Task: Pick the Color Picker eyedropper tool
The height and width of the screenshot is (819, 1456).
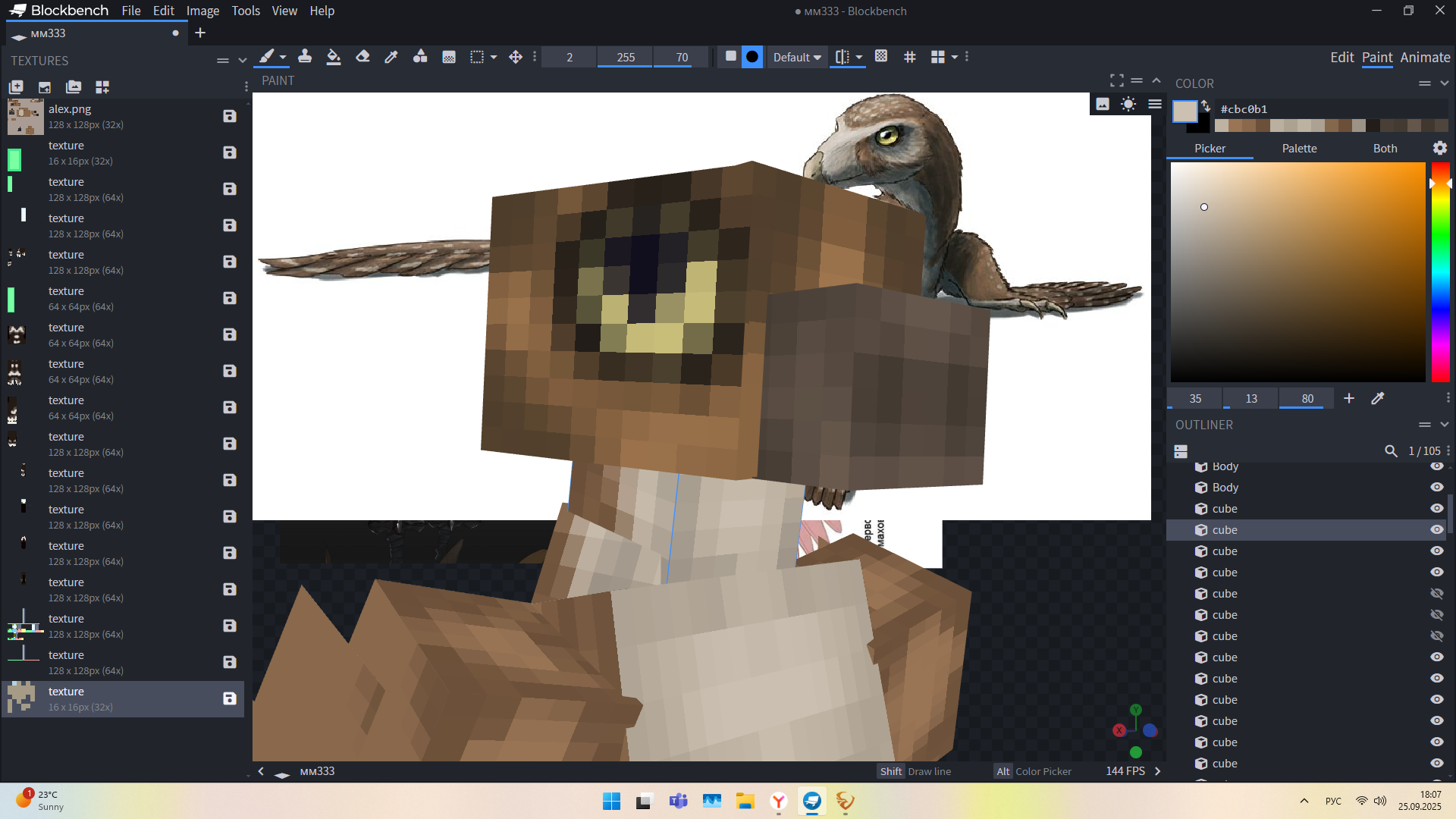Action: (x=391, y=57)
